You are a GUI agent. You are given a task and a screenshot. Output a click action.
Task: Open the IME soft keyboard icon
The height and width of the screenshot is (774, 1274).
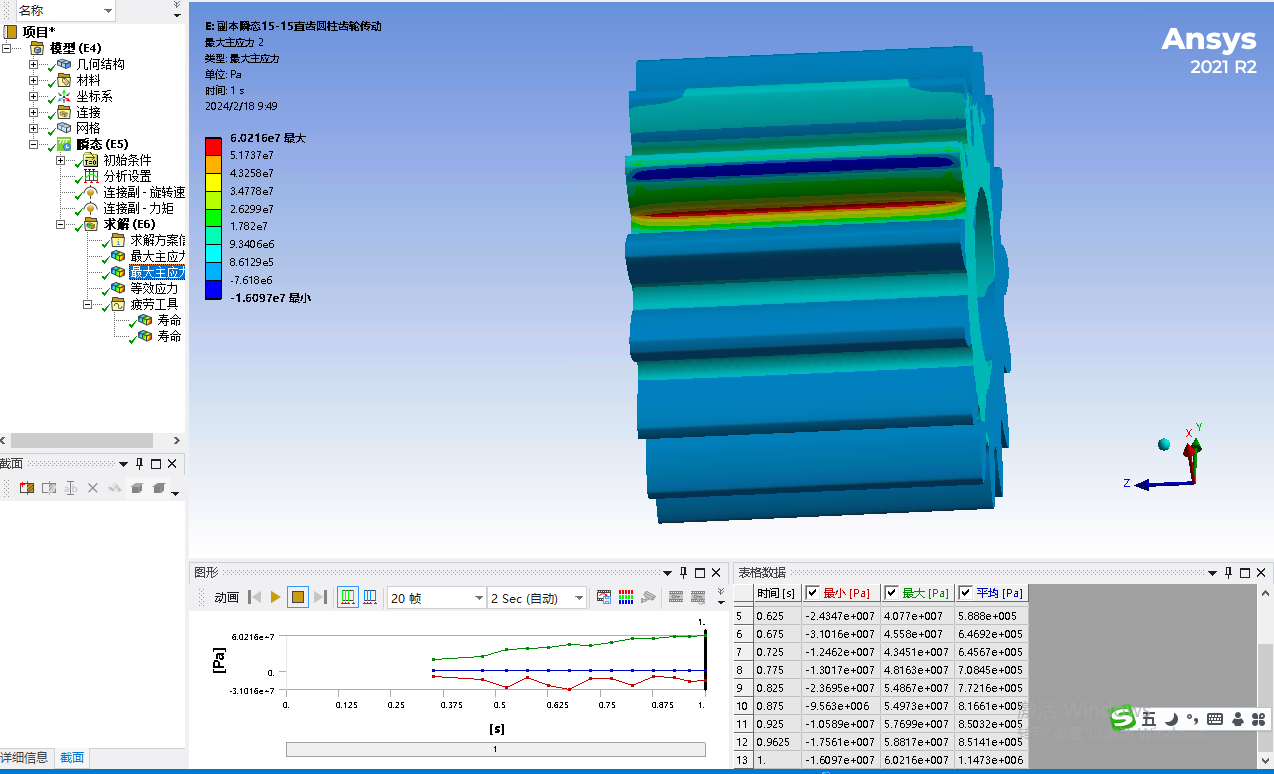pyautogui.click(x=1215, y=718)
